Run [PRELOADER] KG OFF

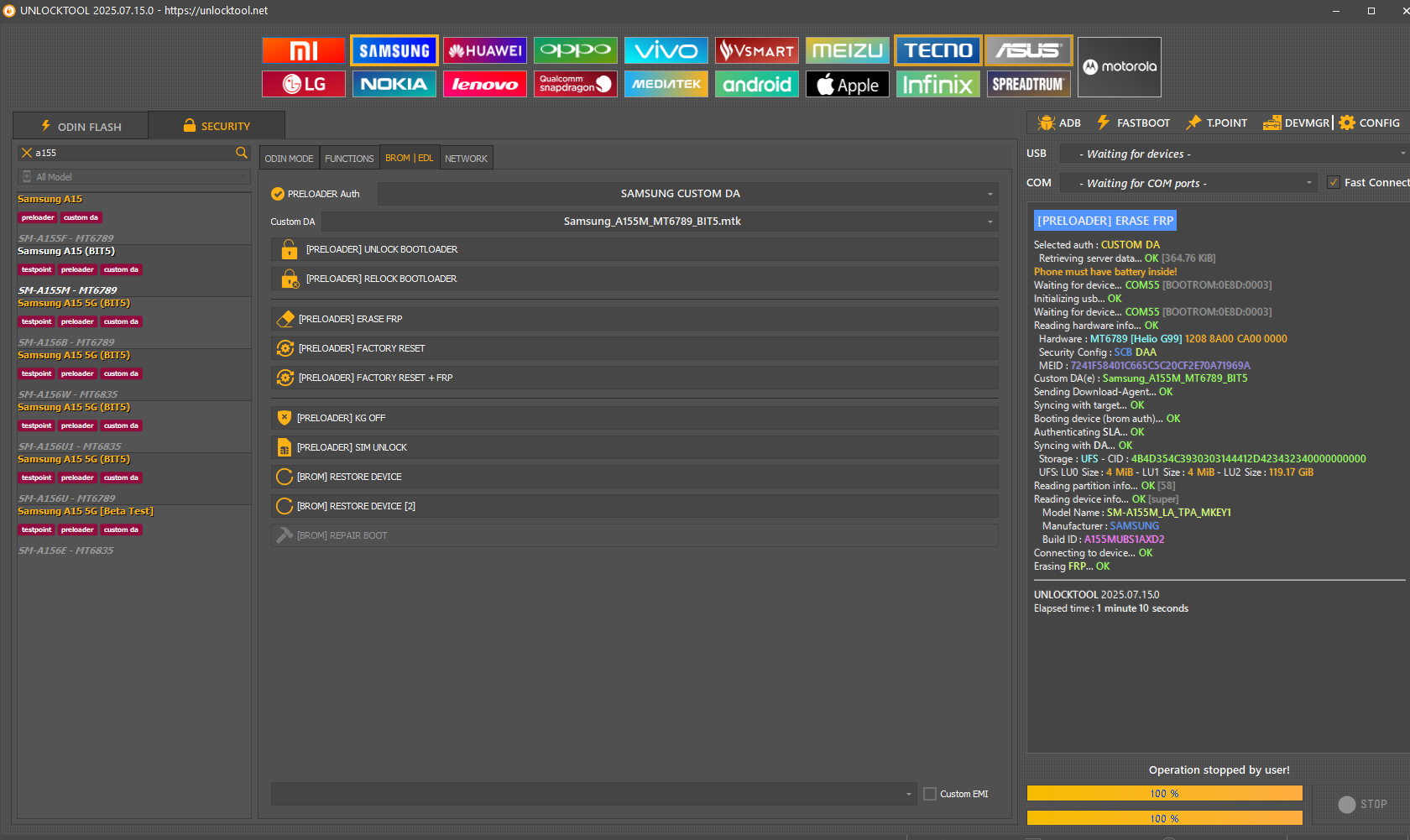(634, 418)
